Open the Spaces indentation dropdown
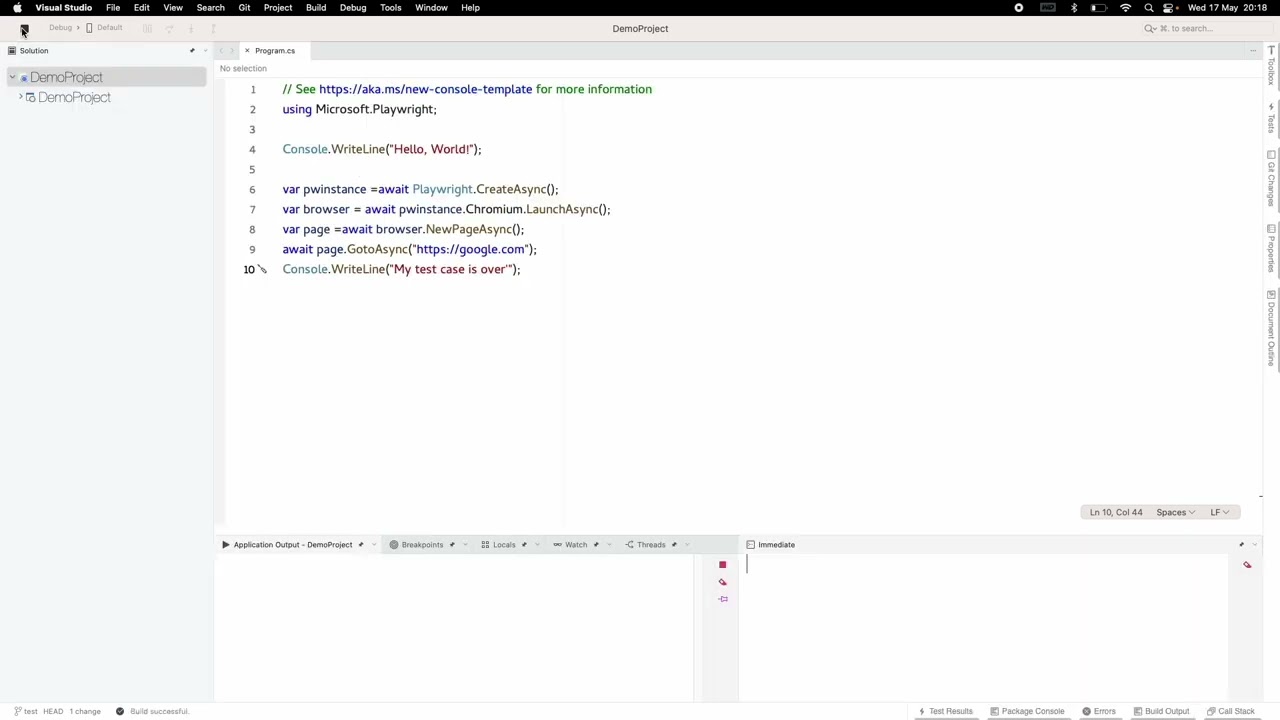Screen dimensions: 1280x720 [1175, 512]
